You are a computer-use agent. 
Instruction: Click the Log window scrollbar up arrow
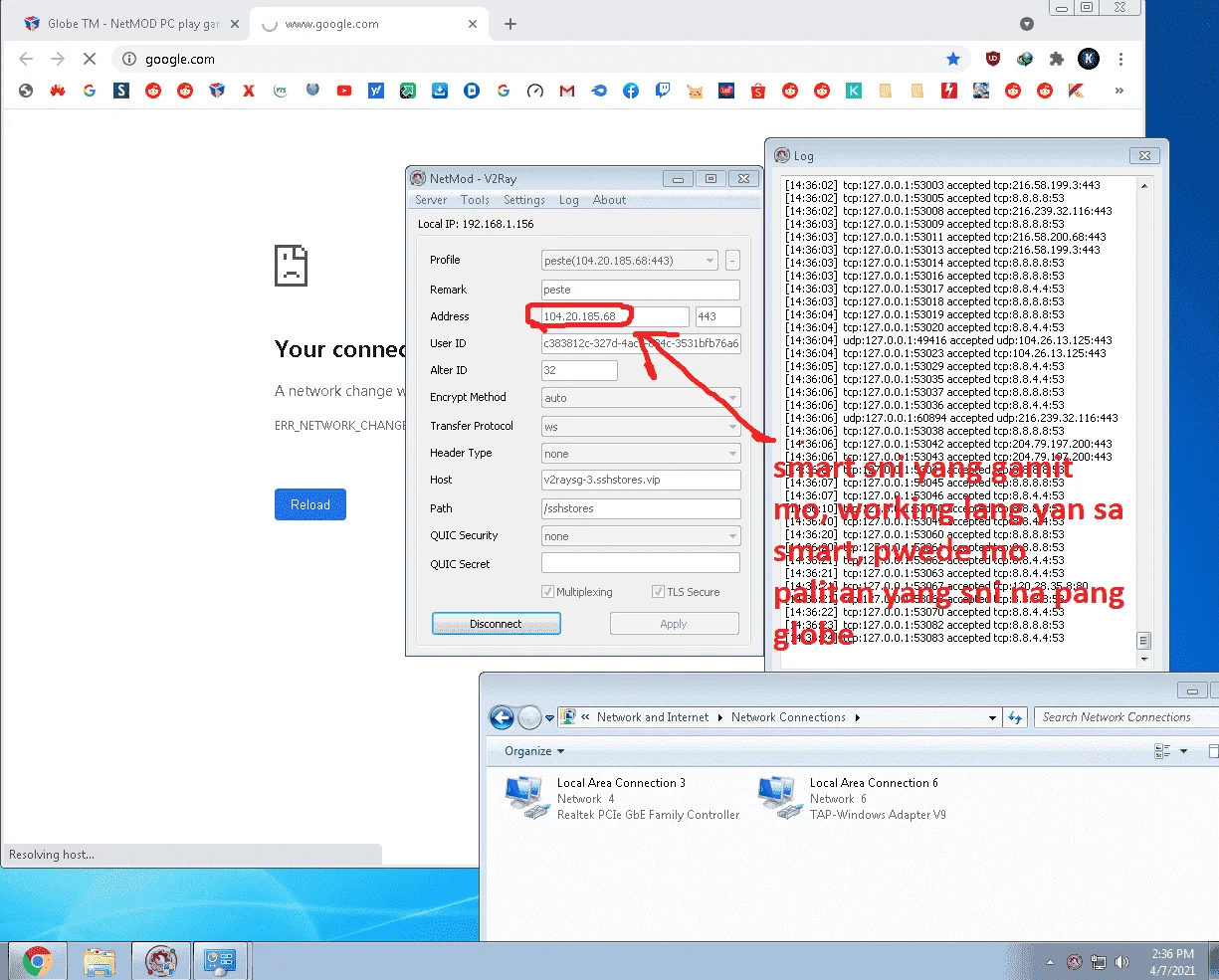(1144, 186)
